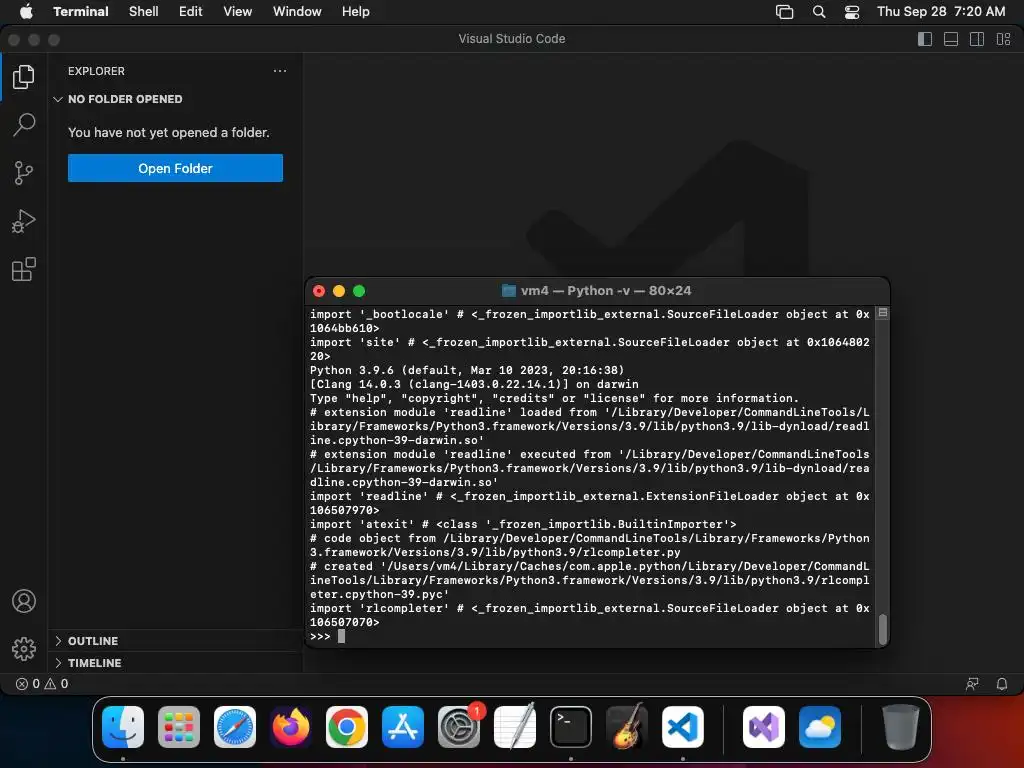The image size is (1024, 768).
Task: Open Run and Debug view icon
Action: 24,221
